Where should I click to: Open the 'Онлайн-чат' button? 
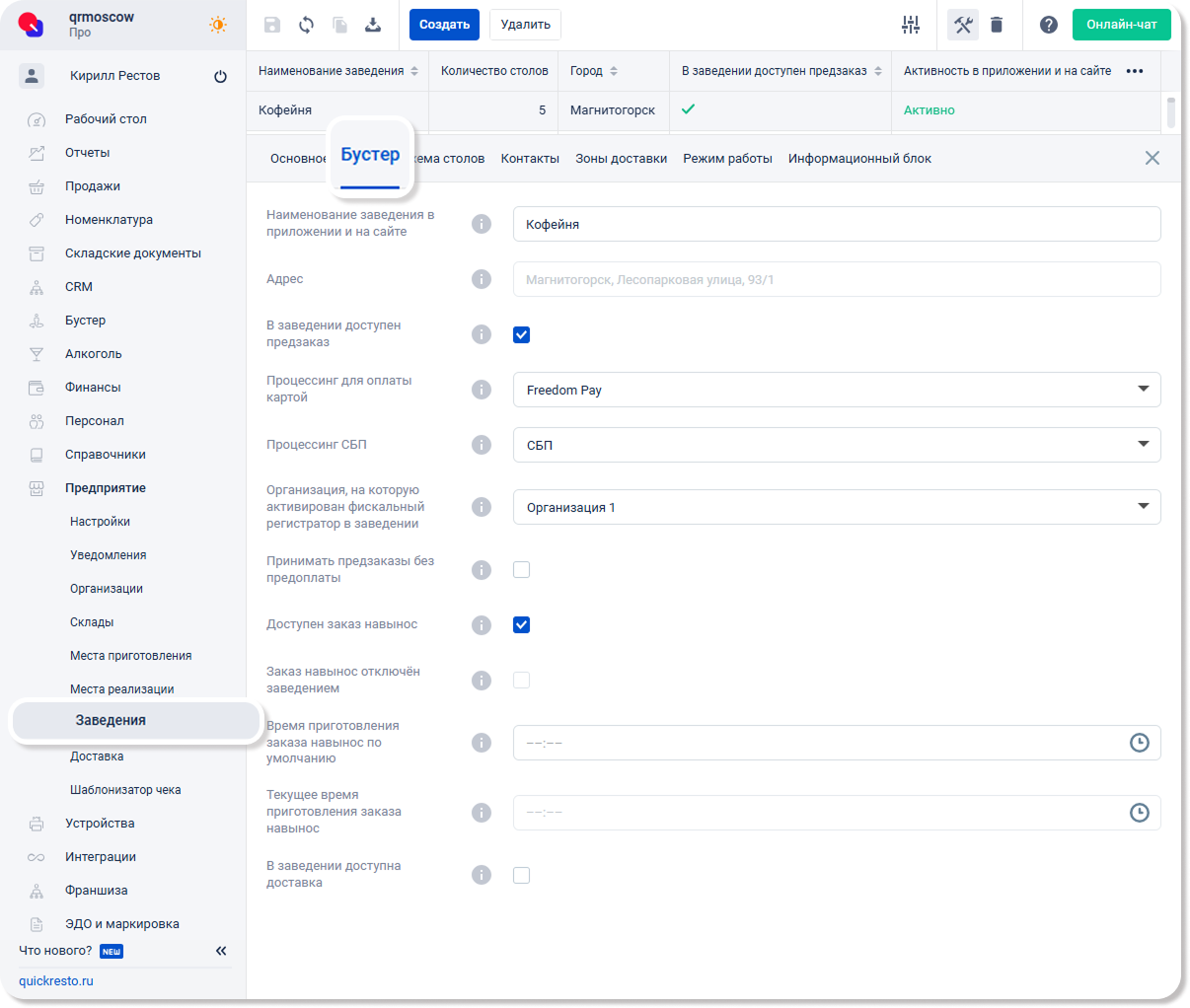coord(1121,25)
